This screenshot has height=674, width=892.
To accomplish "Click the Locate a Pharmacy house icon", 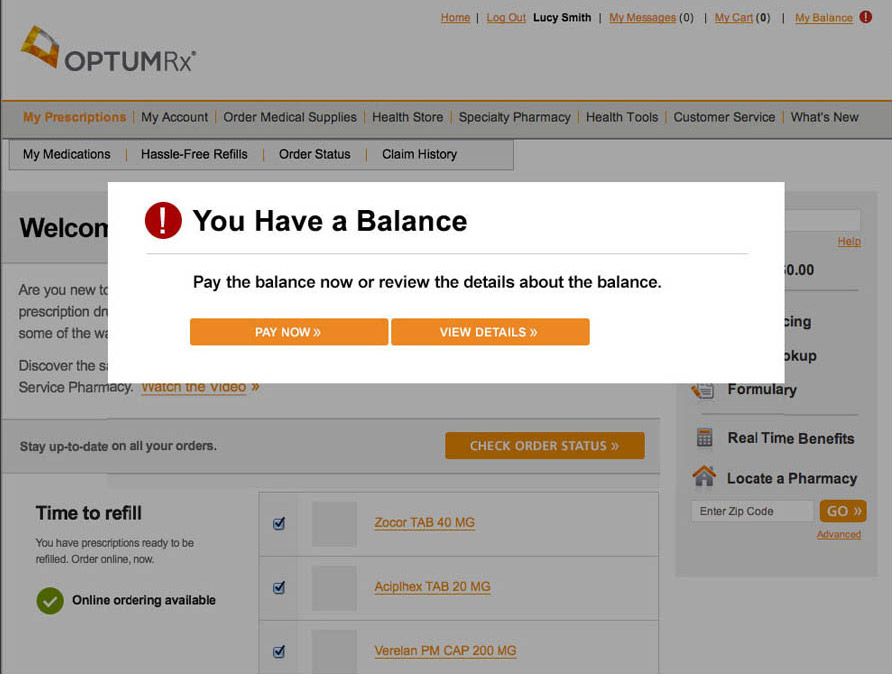I will click(704, 477).
